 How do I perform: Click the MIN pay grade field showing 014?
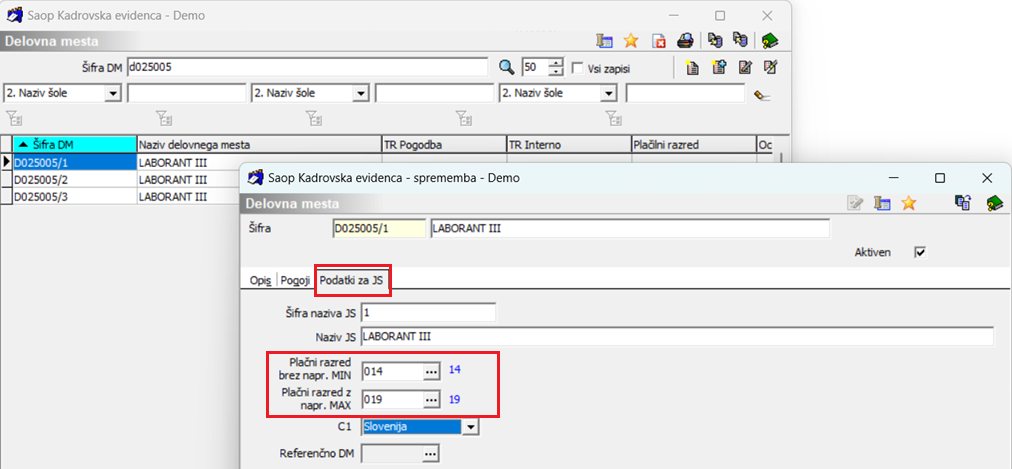tap(392, 371)
